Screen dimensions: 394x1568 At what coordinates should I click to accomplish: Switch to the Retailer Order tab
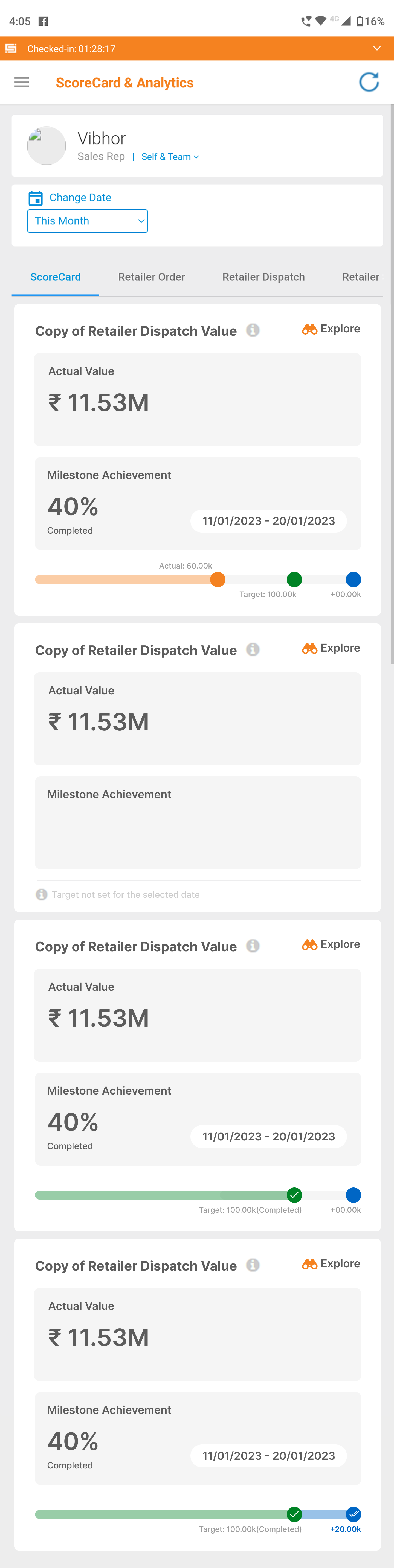point(152,277)
